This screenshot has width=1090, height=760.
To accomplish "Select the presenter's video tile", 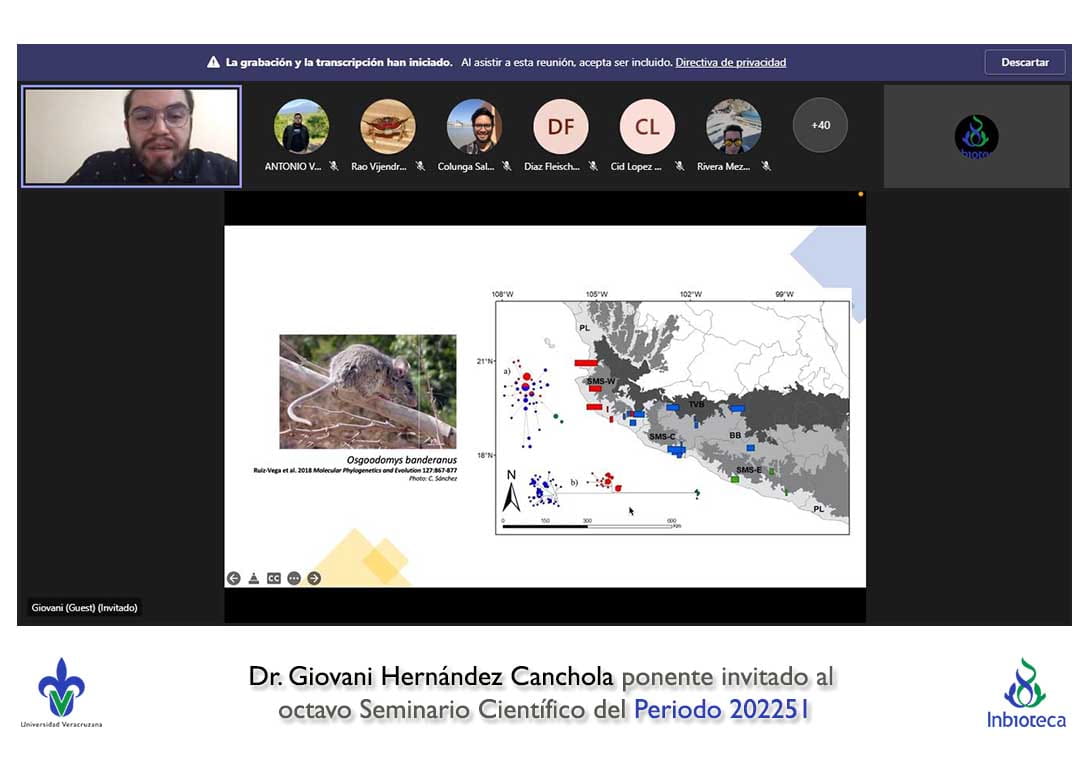I will pos(131,136).
